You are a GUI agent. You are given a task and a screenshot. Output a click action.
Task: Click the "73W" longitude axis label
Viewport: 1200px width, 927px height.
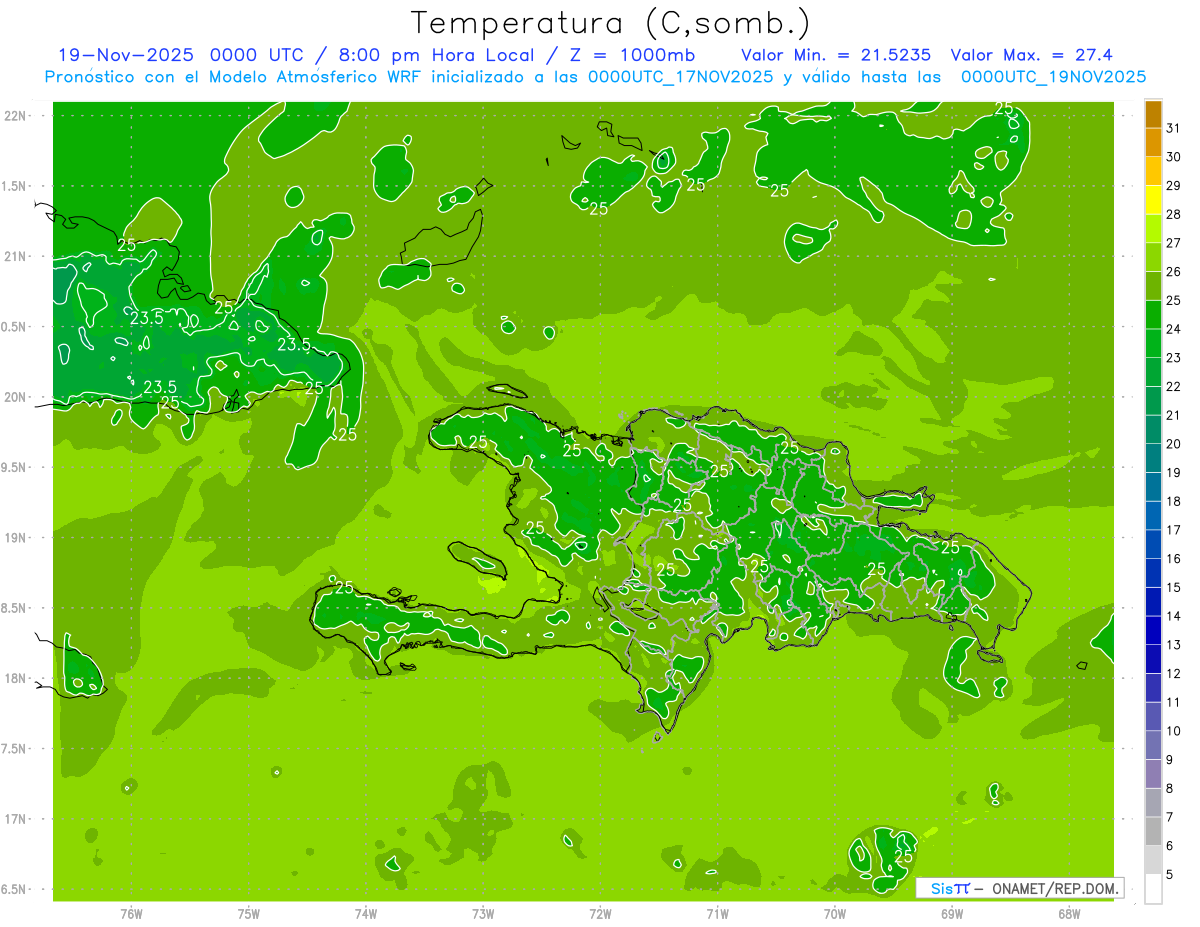(x=483, y=913)
